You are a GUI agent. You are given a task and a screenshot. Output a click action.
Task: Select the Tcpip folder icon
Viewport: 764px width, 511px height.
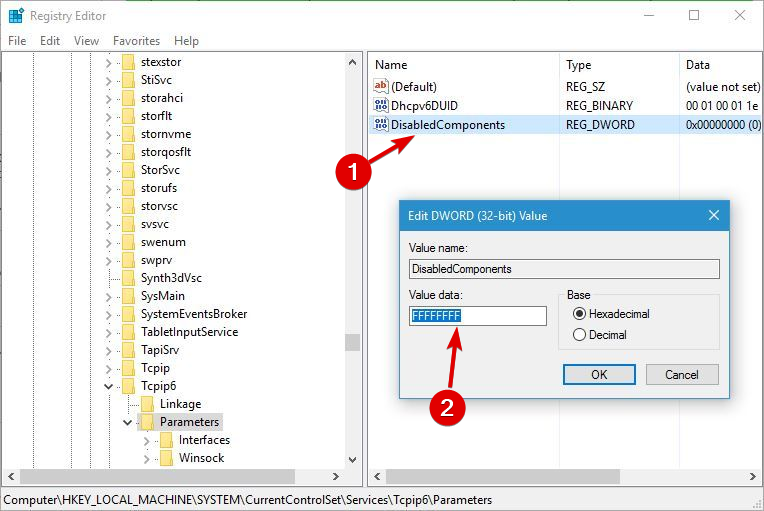coord(128,369)
